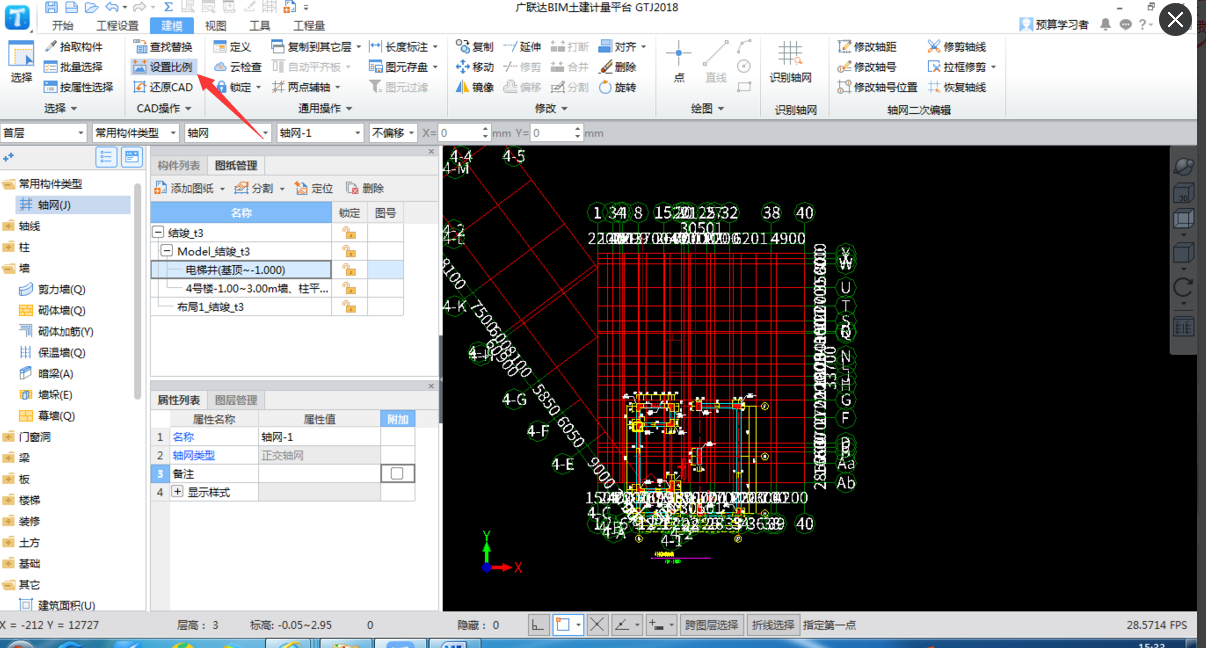
Task: Open 查找替换 find and replace
Action: click(x=162, y=47)
